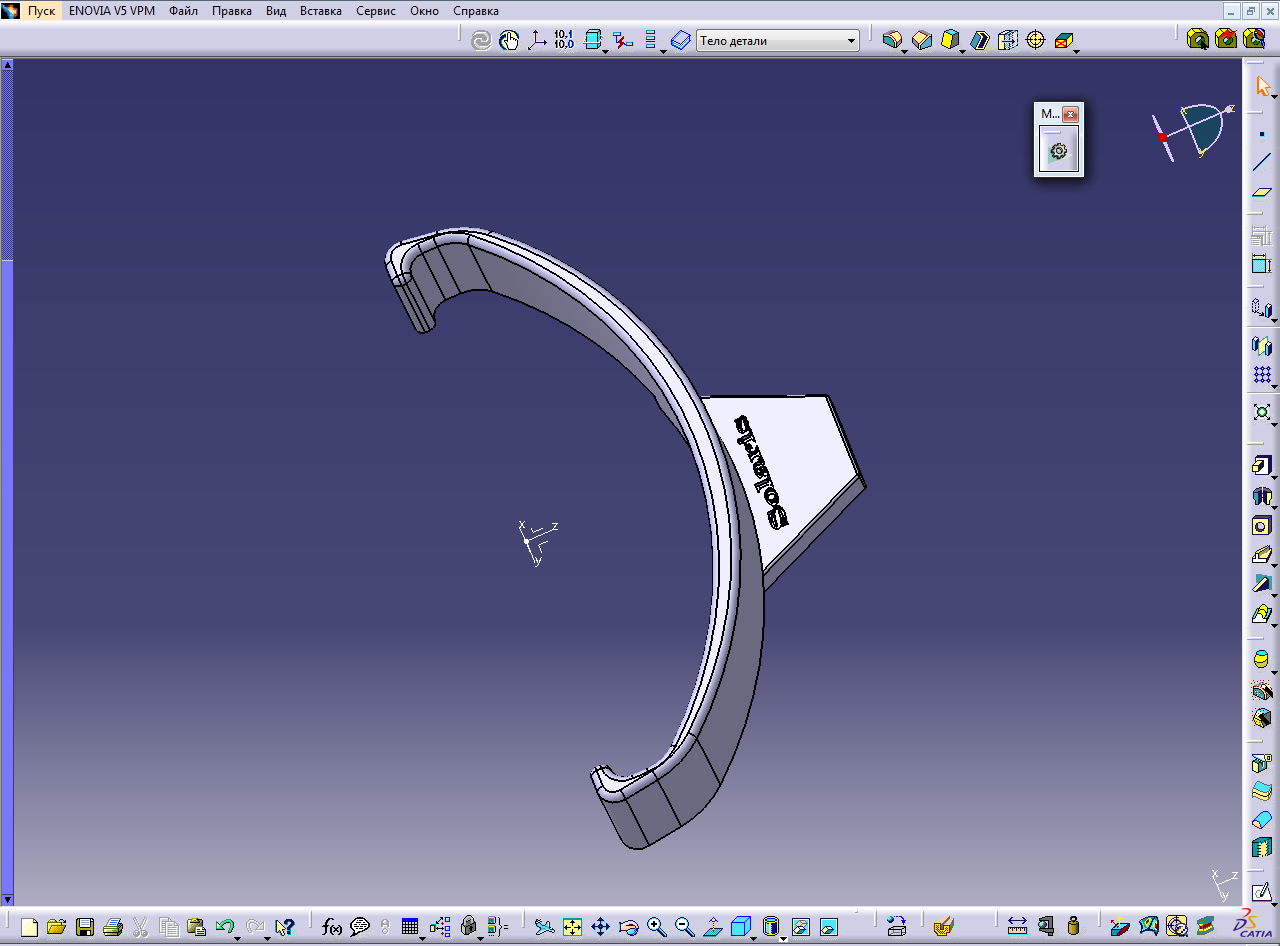
Task: Click the Update All spiral icon
Action: click(x=481, y=40)
